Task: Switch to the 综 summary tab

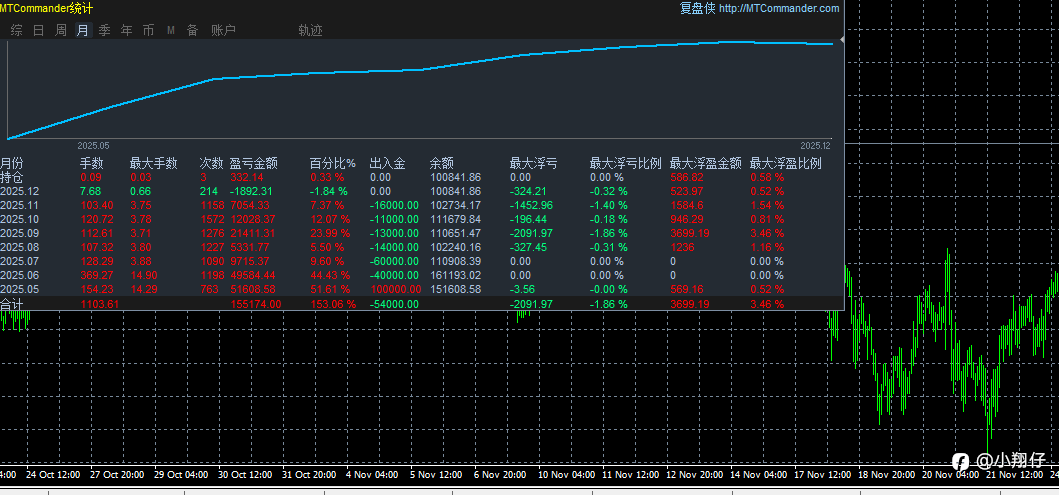Action: point(17,30)
